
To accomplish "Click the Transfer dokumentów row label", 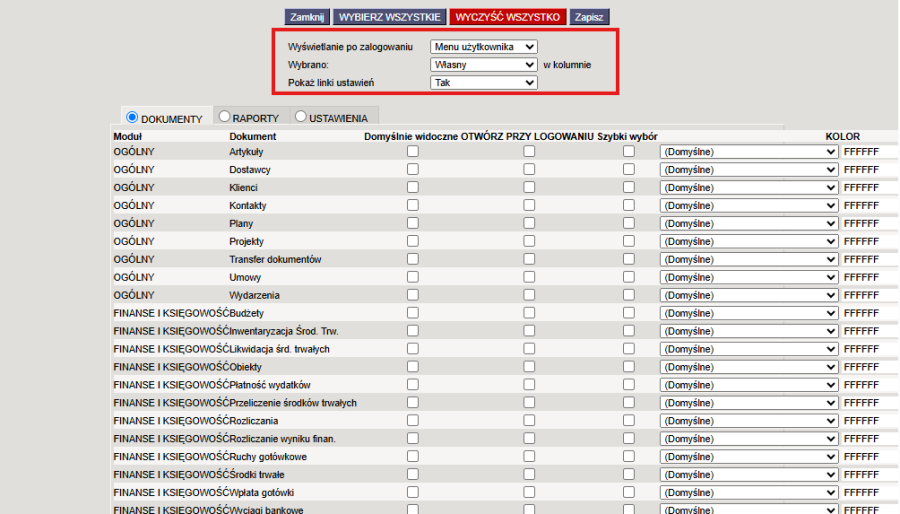I will click(x=276, y=259).
